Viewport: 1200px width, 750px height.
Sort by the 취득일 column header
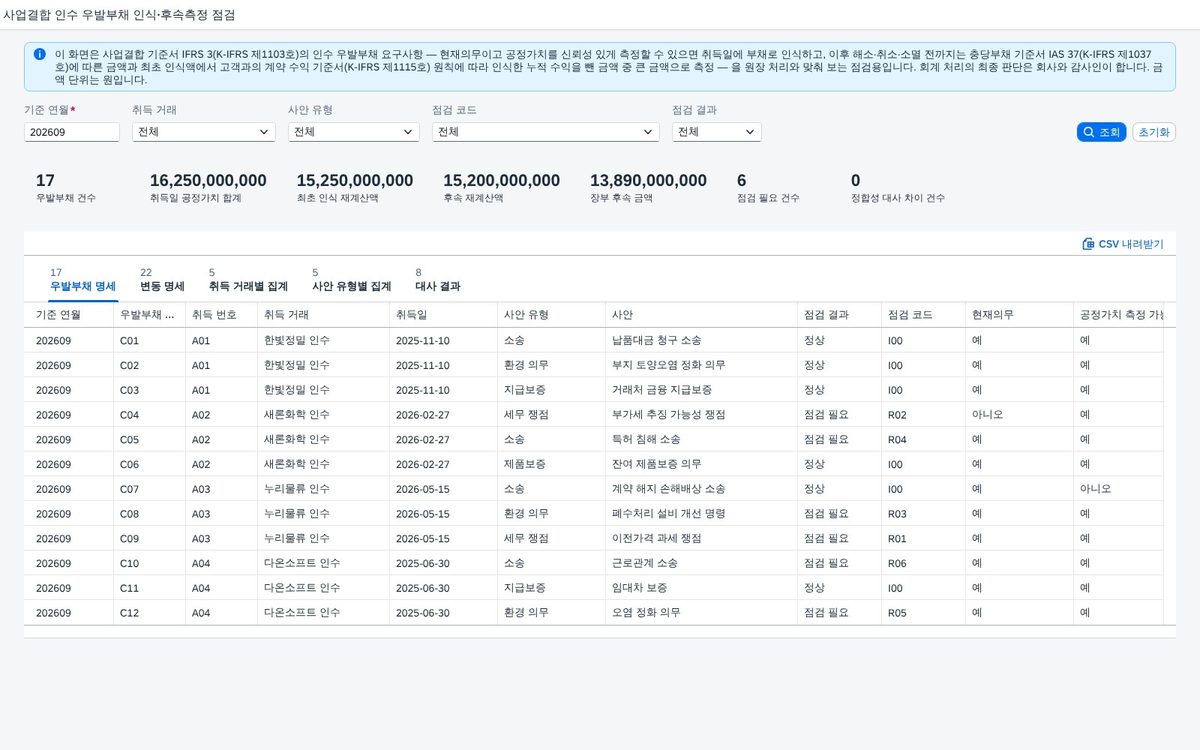pos(443,314)
